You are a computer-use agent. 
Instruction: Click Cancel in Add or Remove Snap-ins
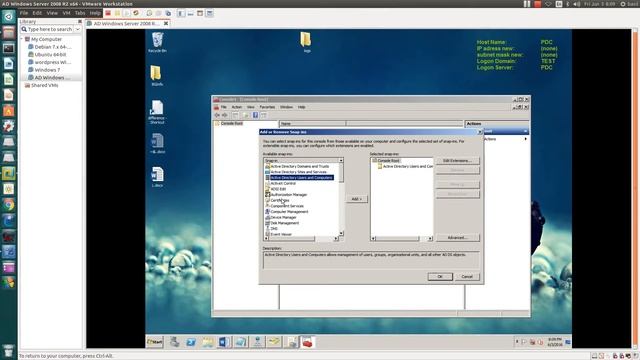click(467, 277)
